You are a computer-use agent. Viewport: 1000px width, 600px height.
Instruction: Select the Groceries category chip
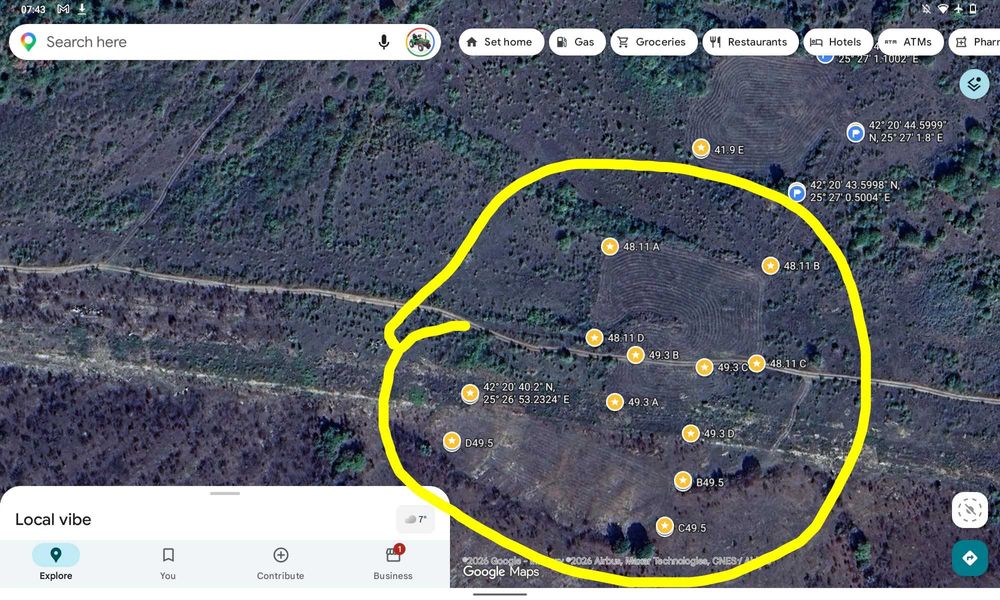pyautogui.click(x=654, y=42)
